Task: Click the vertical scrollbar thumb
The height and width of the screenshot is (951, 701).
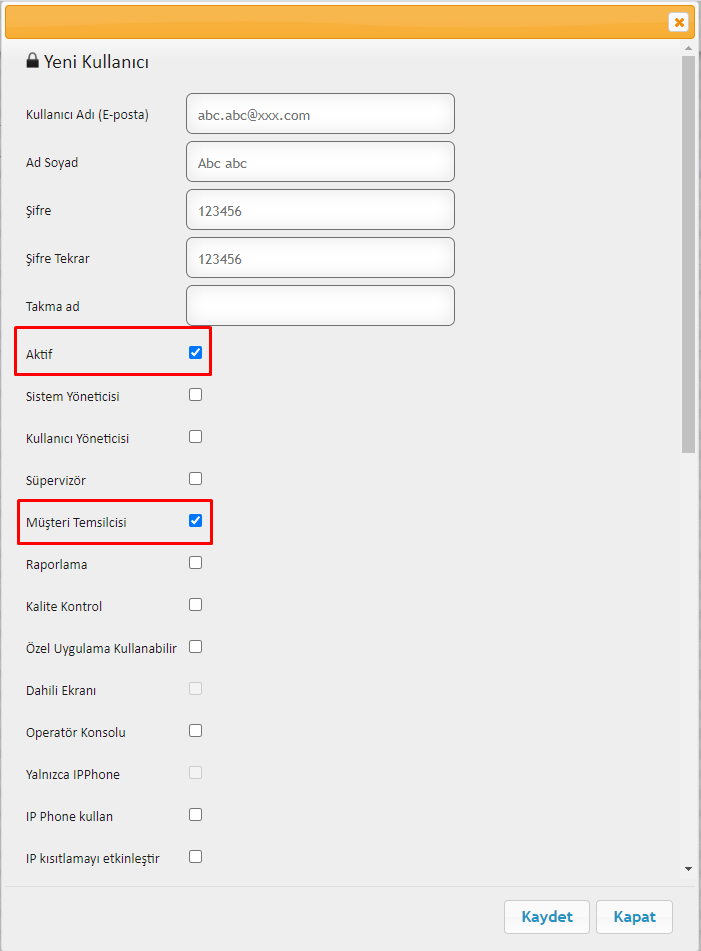Action: click(688, 255)
